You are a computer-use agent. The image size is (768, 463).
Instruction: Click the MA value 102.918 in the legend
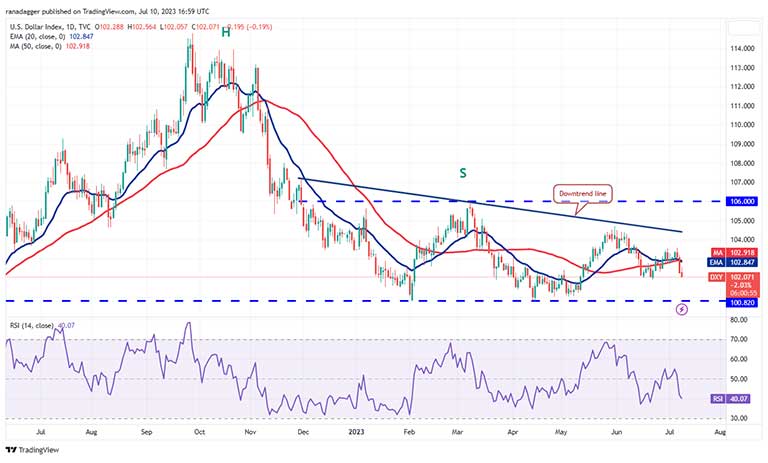tap(80, 47)
